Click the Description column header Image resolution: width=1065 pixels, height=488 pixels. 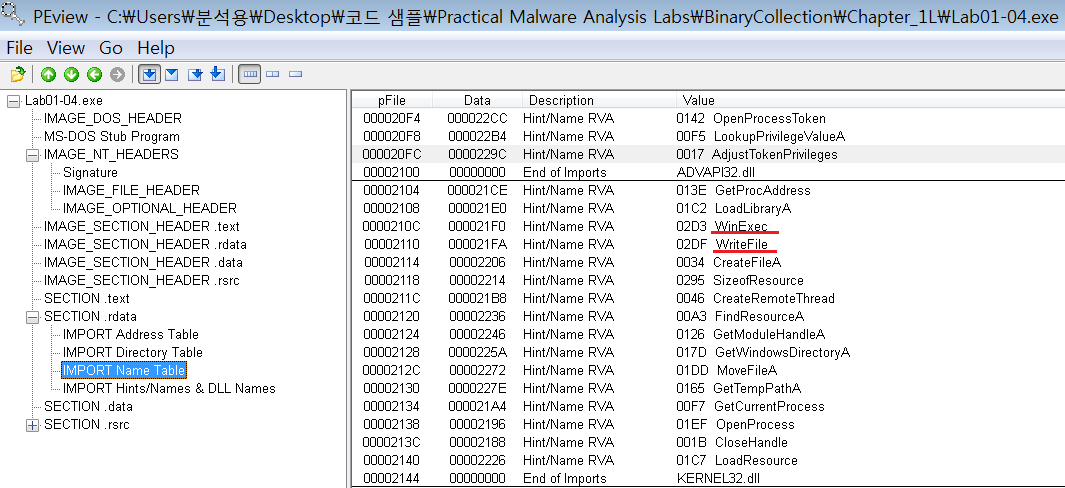(599, 101)
